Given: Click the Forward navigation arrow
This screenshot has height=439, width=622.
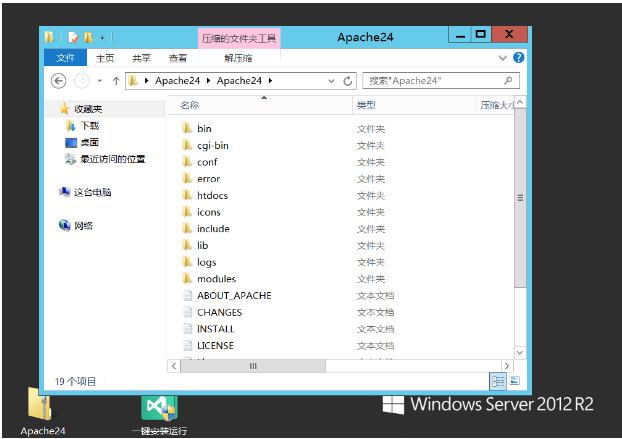Looking at the screenshot, I should [82, 81].
